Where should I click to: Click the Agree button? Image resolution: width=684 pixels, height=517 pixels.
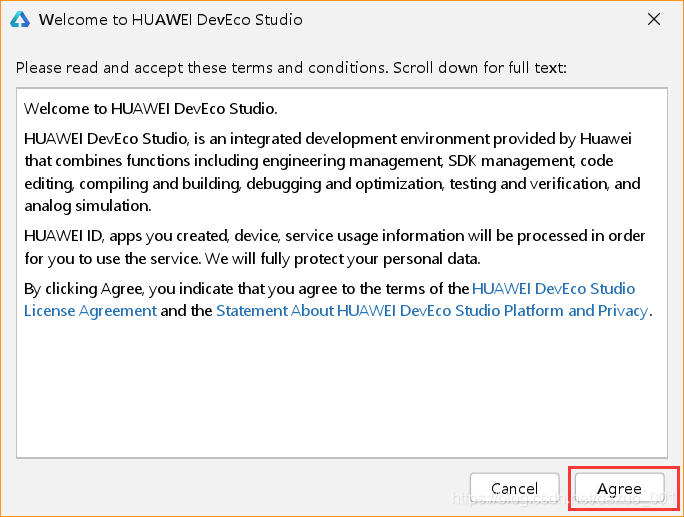(619, 489)
